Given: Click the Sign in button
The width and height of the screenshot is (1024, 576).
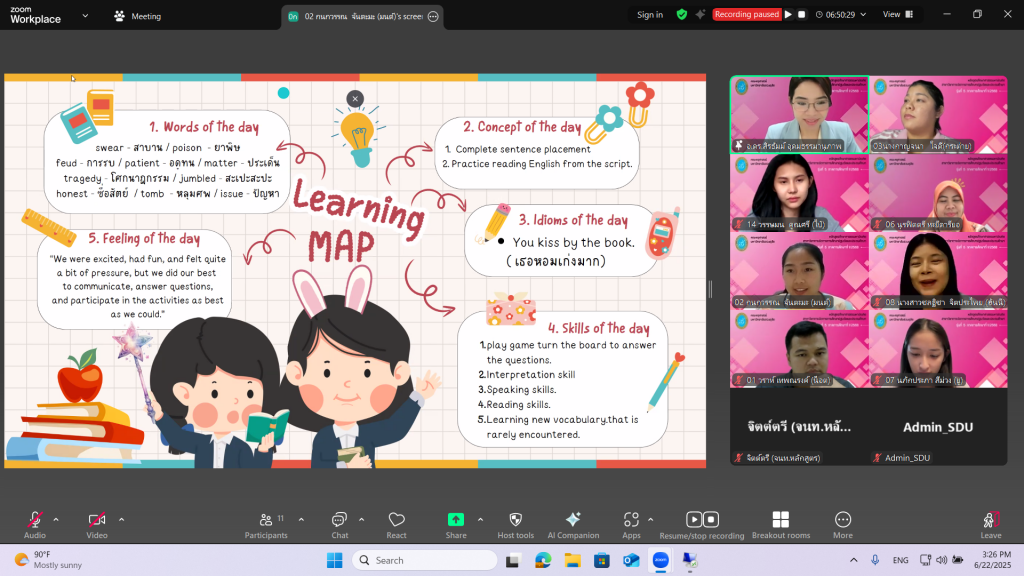Looking at the screenshot, I should tap(650, 14).
